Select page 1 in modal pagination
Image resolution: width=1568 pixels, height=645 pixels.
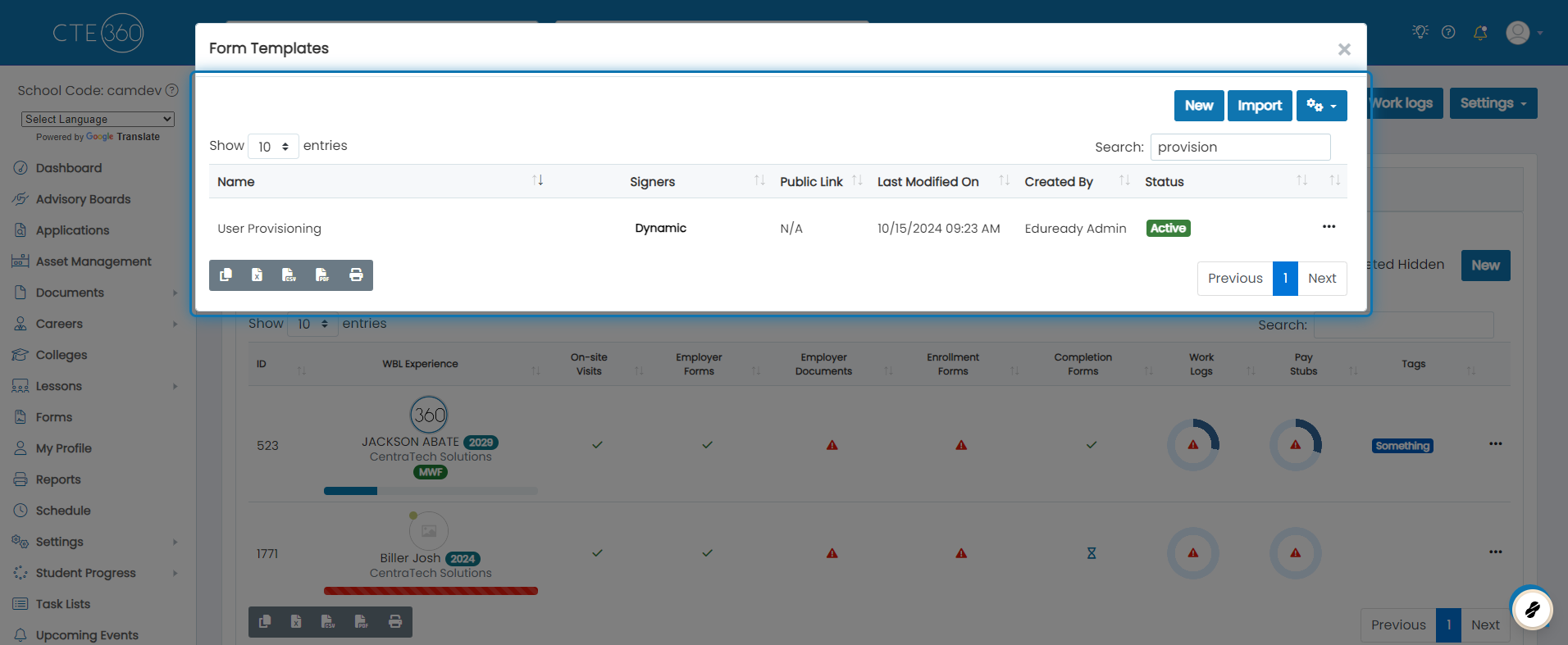(1285, 279)
